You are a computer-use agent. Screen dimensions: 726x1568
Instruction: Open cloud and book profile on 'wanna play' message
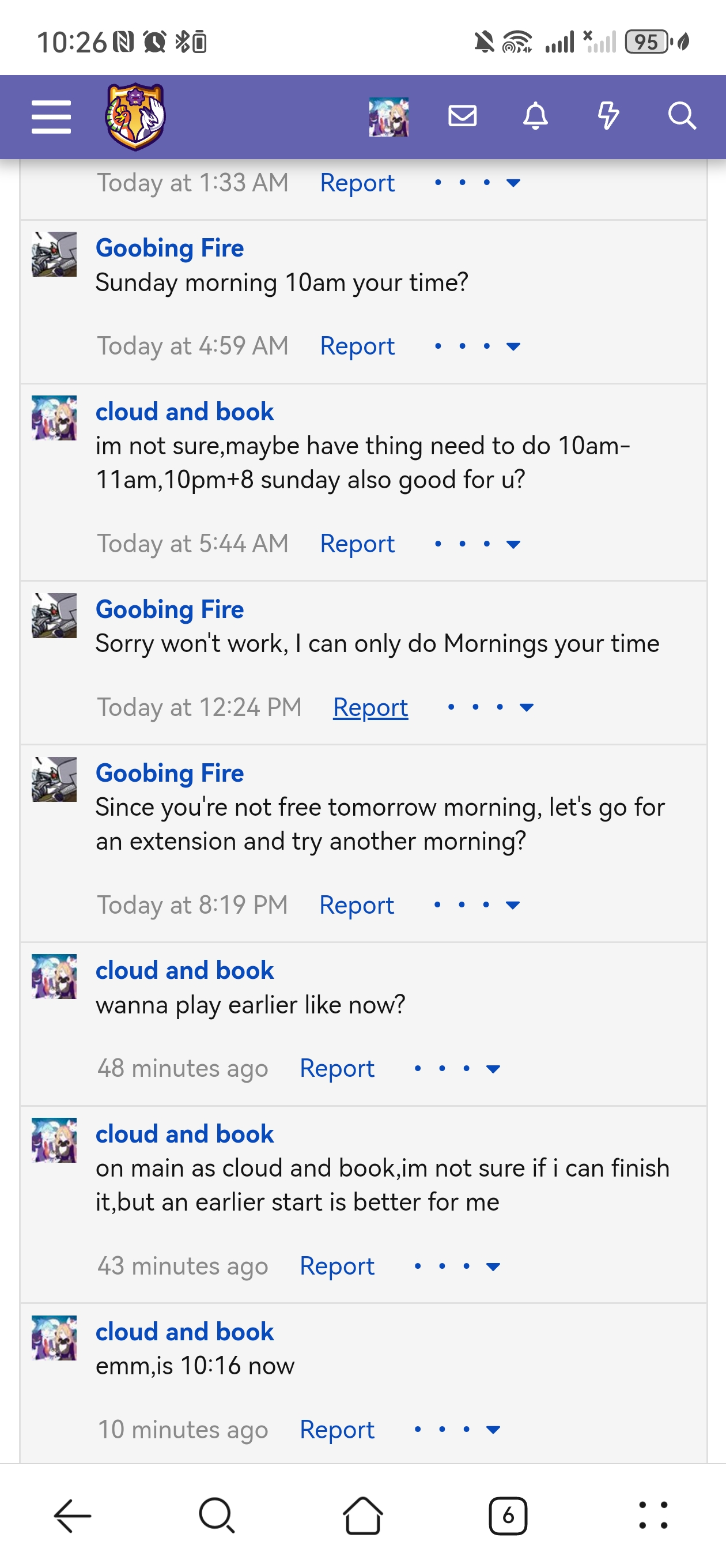184,970
